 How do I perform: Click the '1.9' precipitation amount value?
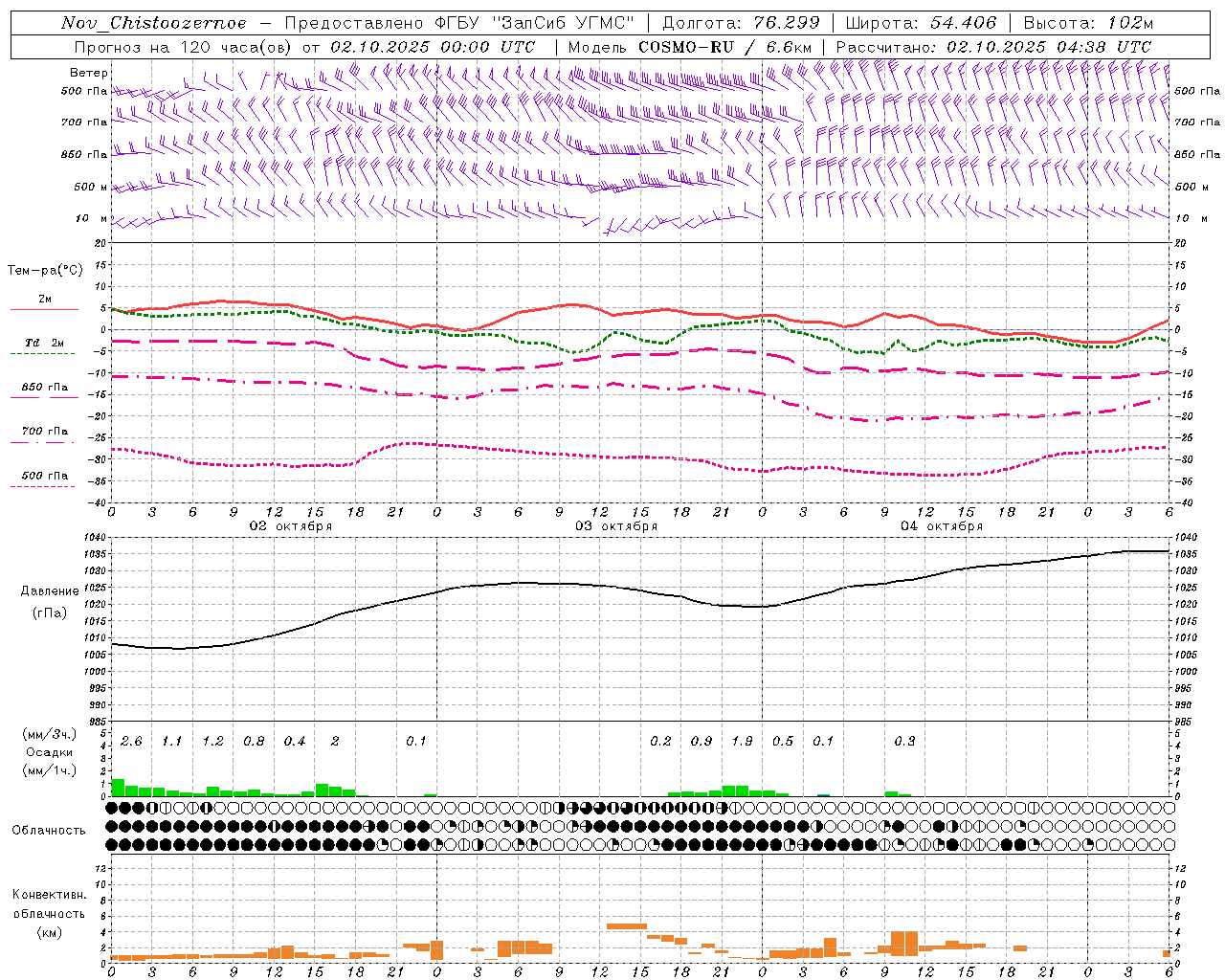(x=742, y=742)
